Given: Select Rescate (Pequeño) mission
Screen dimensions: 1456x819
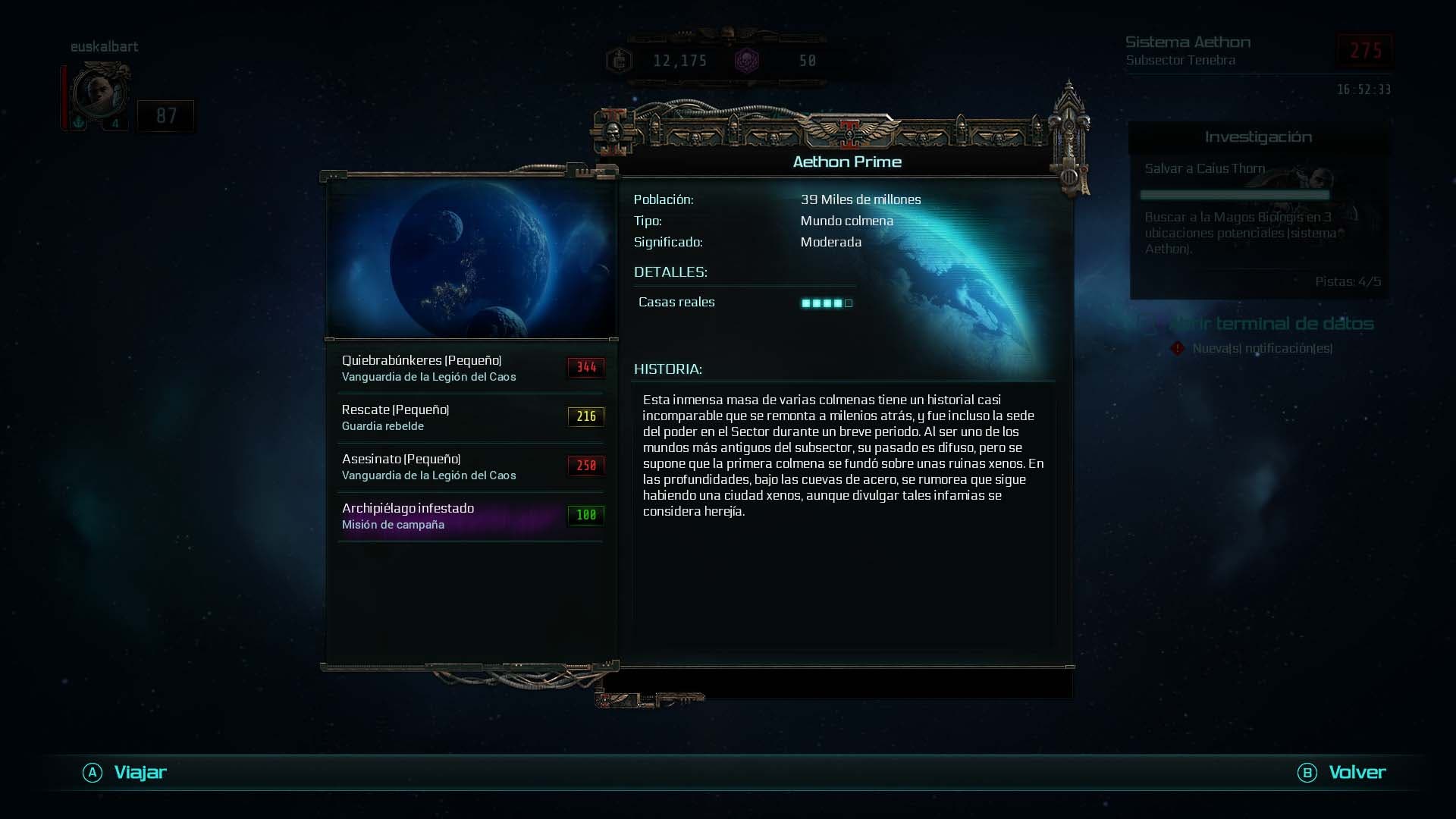Looking at the screenshot, I should 470,418.
